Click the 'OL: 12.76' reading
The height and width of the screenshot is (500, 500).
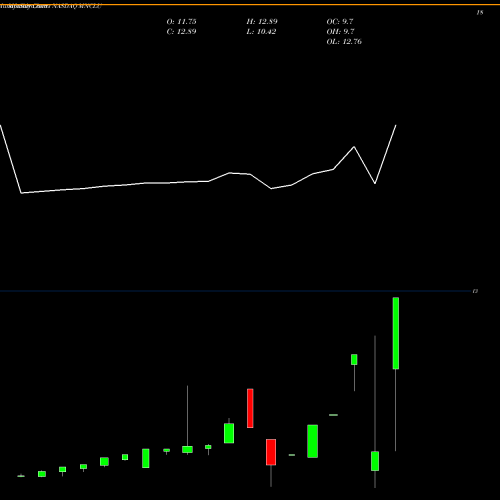pos(344,42)
